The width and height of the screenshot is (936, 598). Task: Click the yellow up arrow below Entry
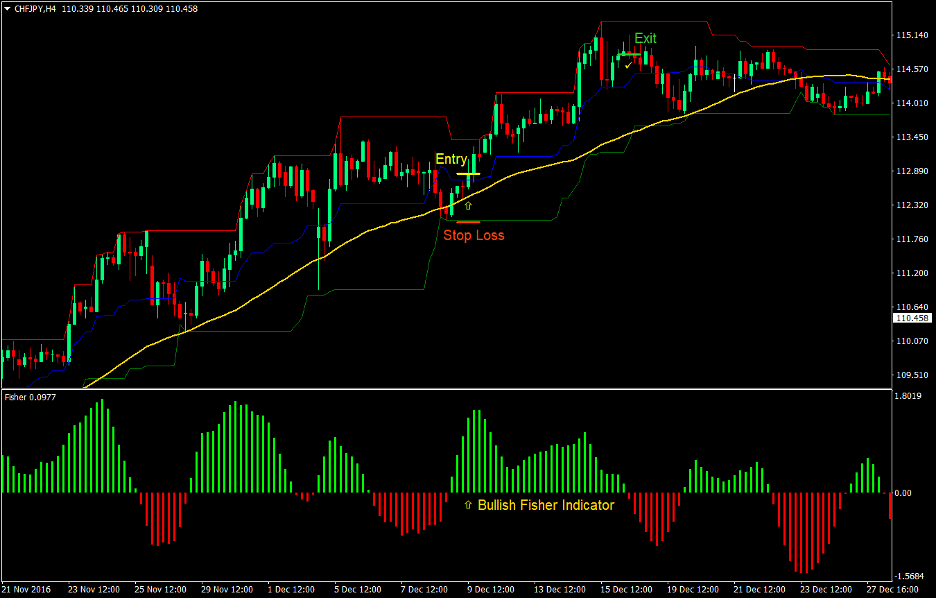[468, 205]
